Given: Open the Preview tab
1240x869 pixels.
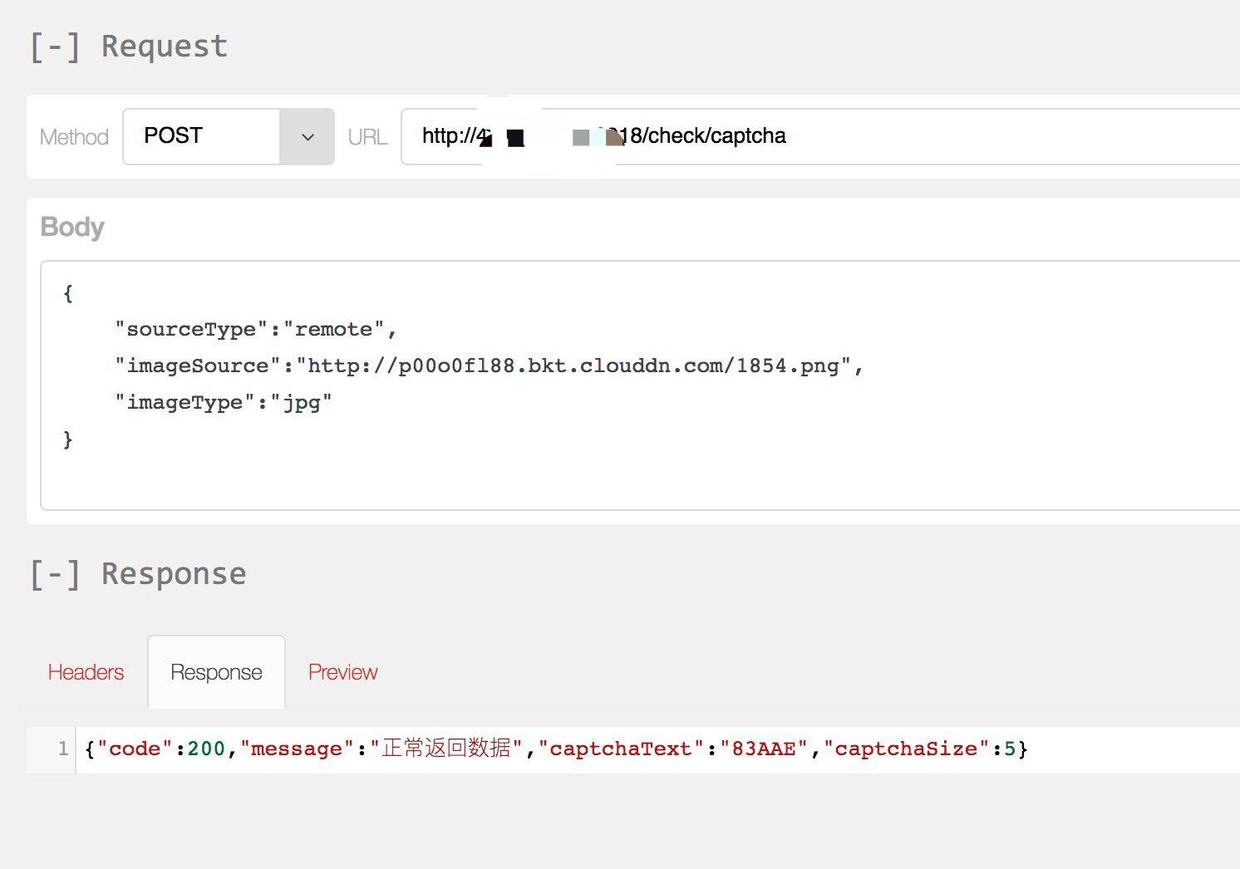Looking at the screenshot, I should pos(342,672).
